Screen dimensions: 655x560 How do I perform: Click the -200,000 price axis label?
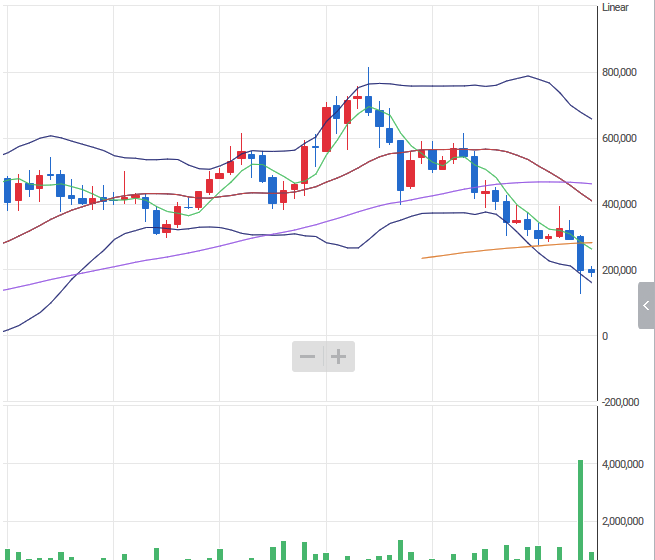click(x=620, y=402)
